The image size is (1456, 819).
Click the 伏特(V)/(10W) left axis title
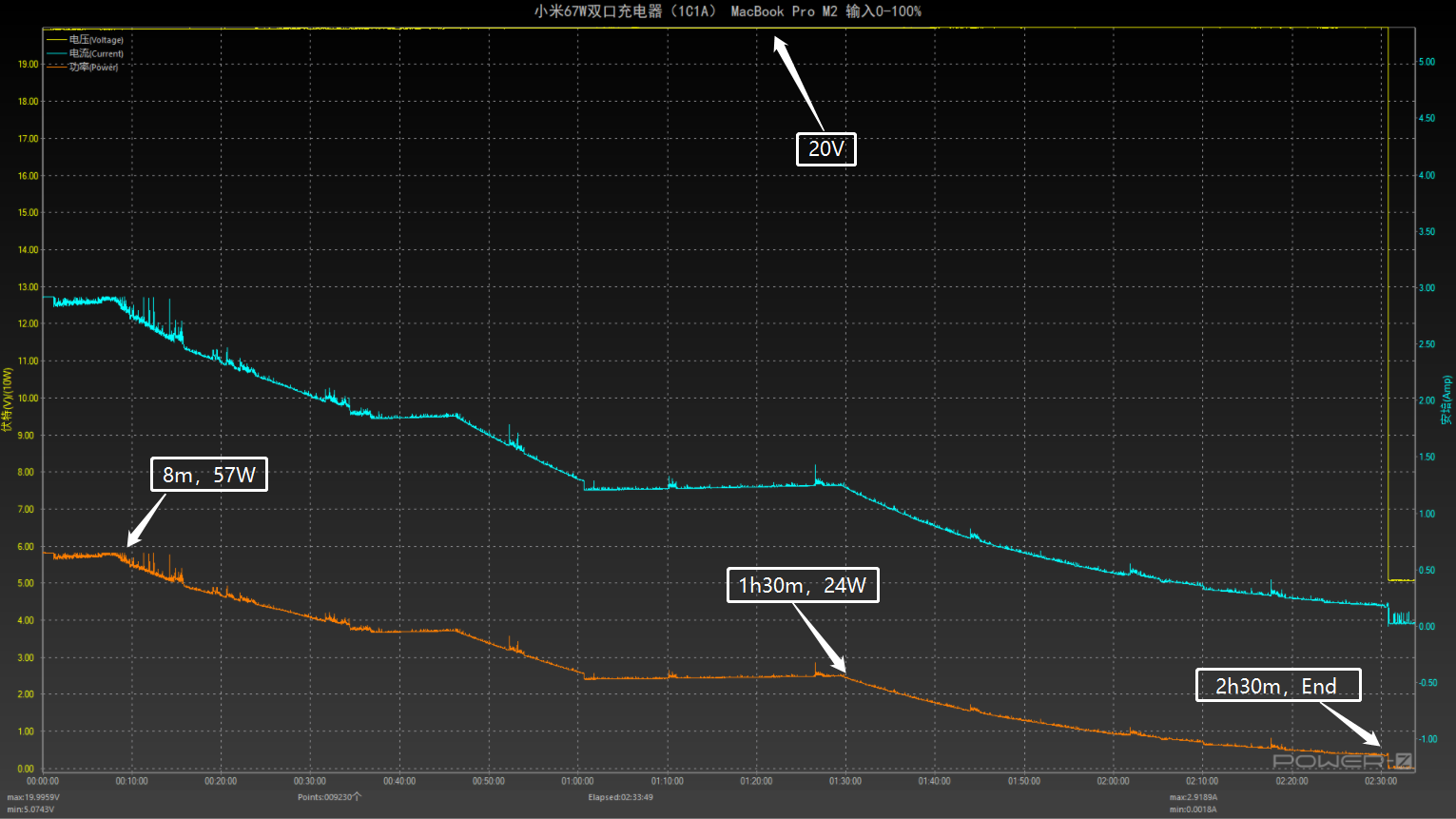click(8, 400)
